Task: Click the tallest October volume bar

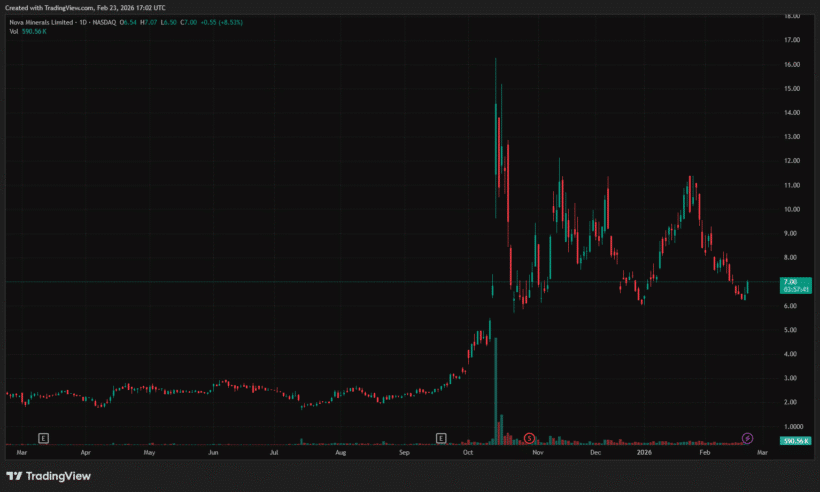Action: (496, 391)
